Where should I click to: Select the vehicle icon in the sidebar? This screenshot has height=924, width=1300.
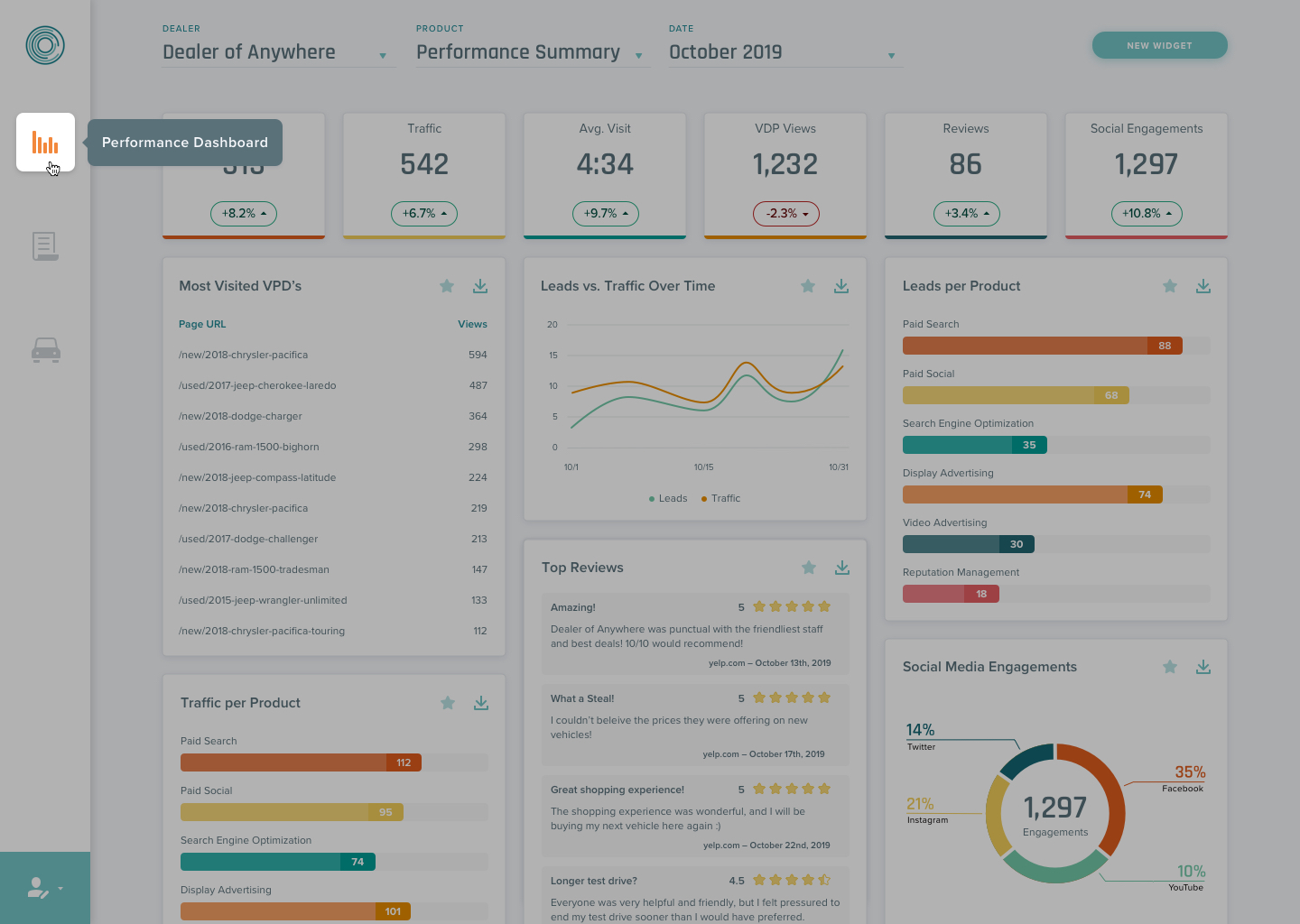coord(45,350)
